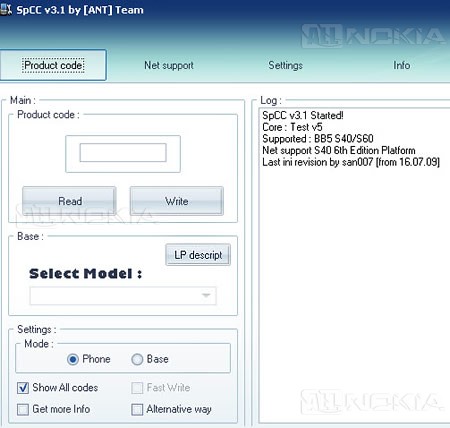Click inside the Select Model combo box
Screen dimensions: 450x428
pos(123,296)
